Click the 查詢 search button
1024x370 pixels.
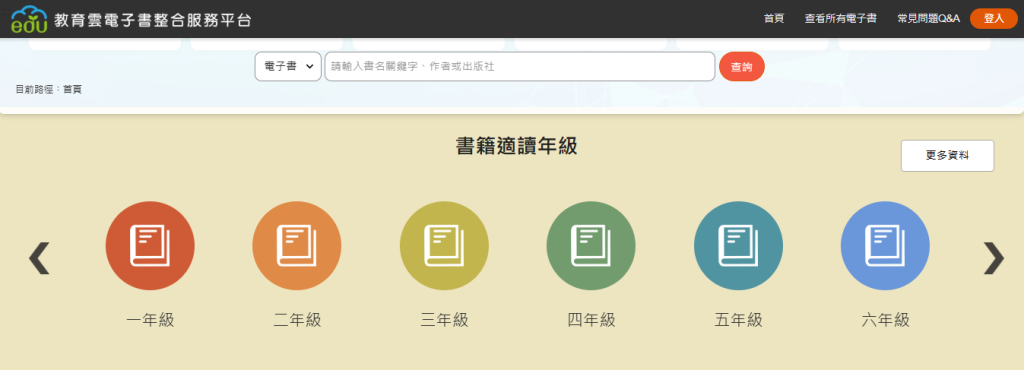coord(742,67)
